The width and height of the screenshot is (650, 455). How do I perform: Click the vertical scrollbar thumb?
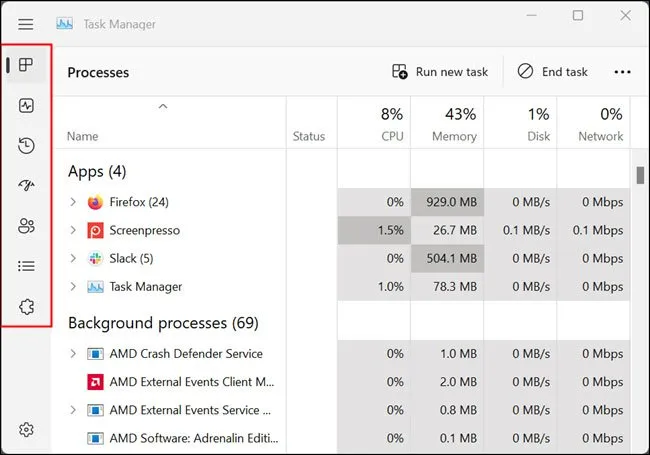point(640,175)
